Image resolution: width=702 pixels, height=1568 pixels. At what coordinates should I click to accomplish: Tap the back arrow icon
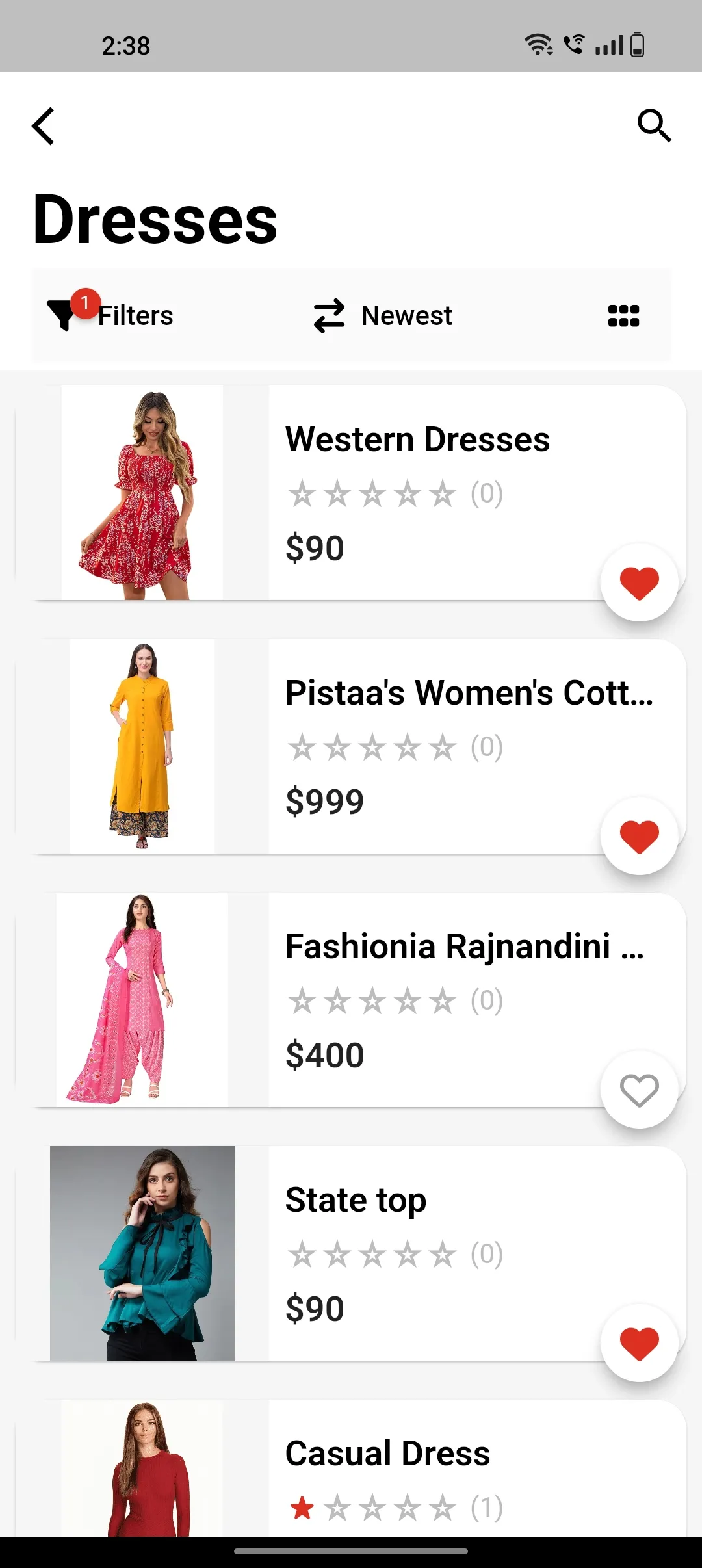pos(43,125)
